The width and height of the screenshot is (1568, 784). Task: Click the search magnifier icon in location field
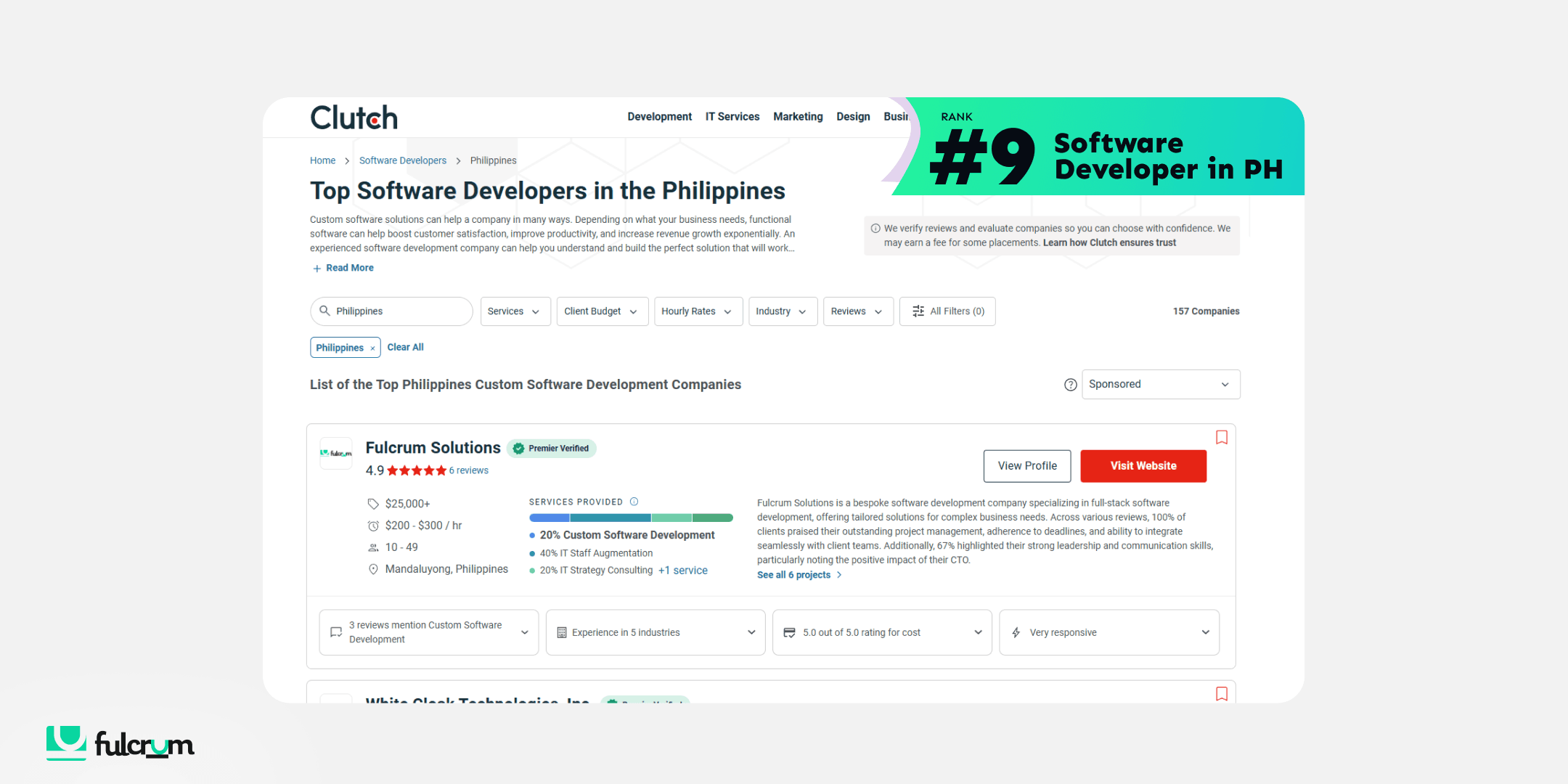pos(324,311)
